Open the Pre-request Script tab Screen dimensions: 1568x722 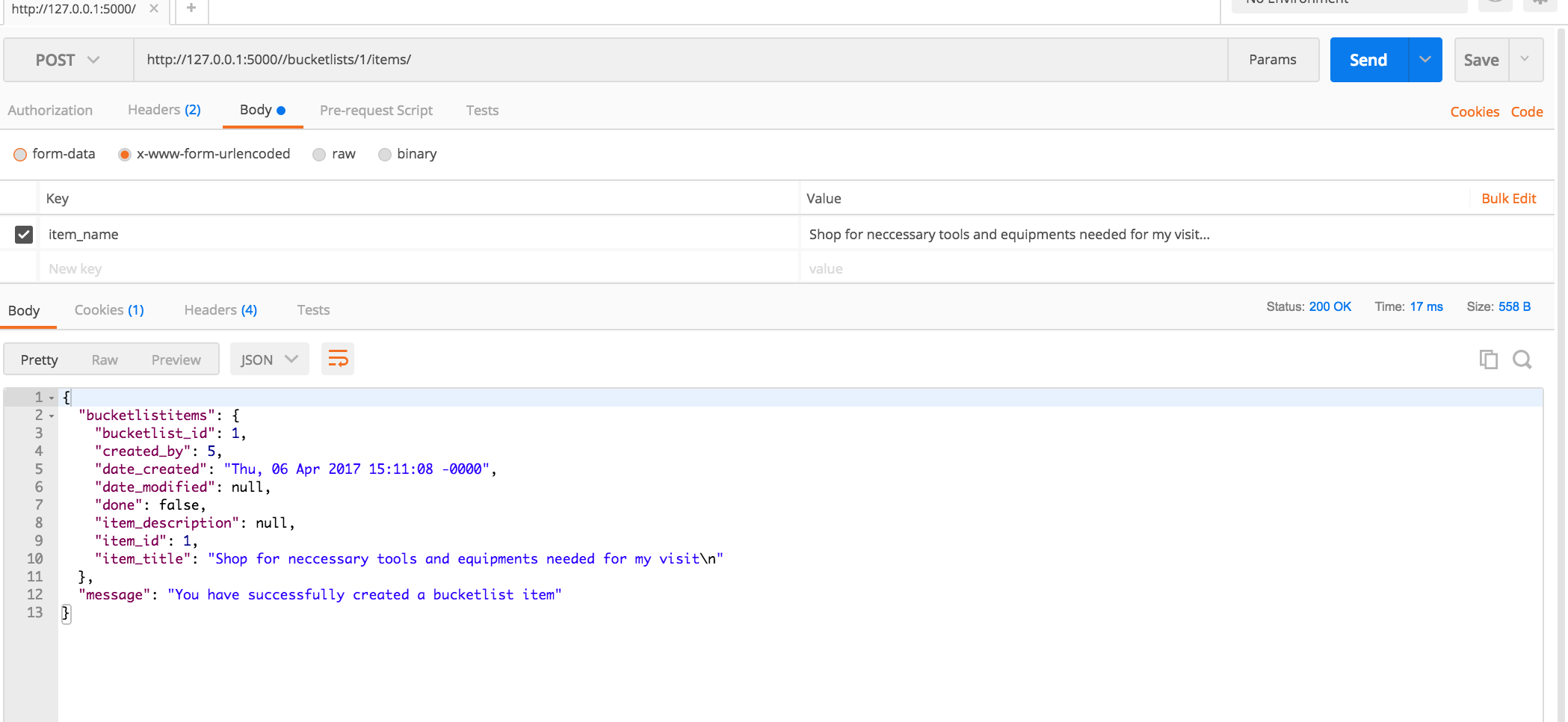(x=376, y=110)
